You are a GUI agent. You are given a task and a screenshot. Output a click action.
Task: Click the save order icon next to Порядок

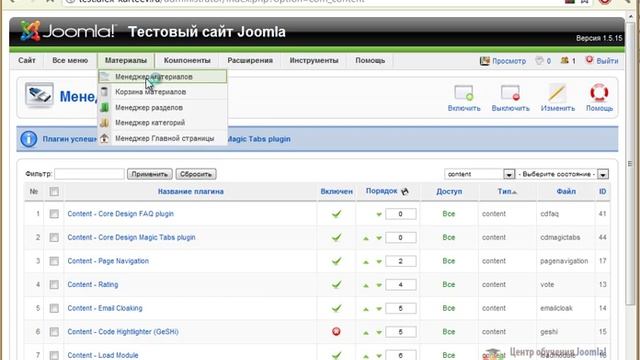point(404,191)
